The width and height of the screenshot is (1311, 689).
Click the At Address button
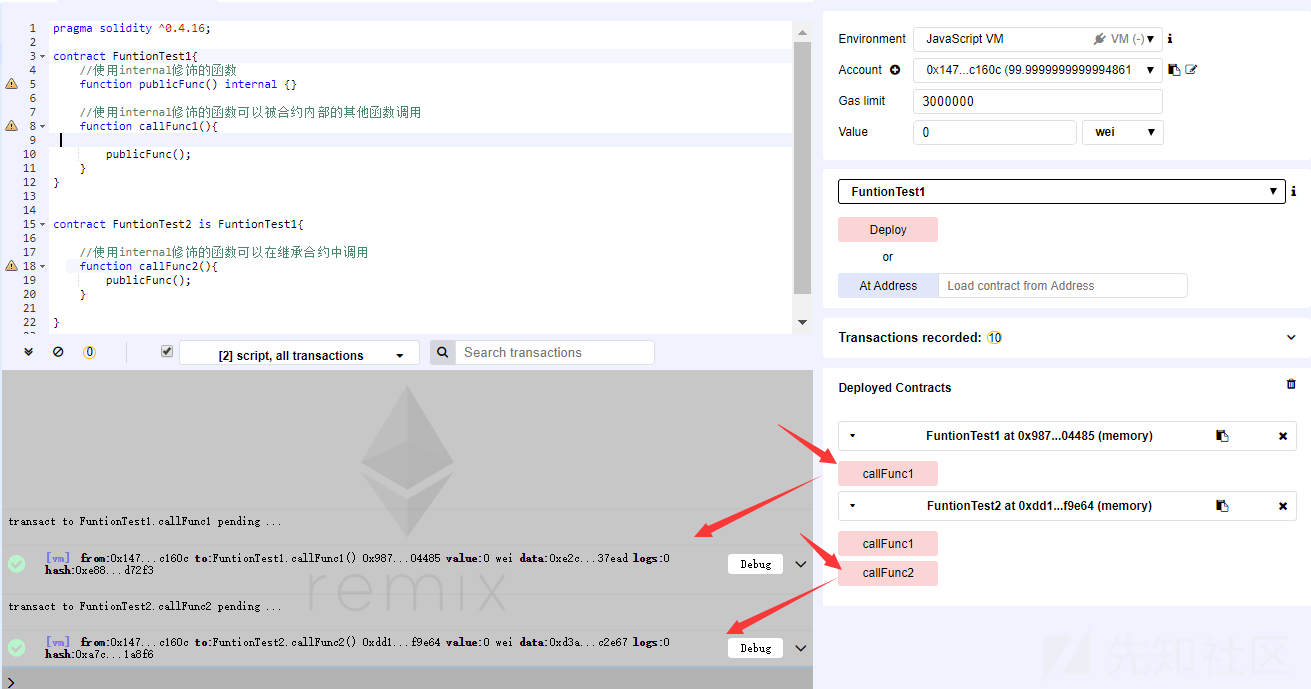coord(888,286)
